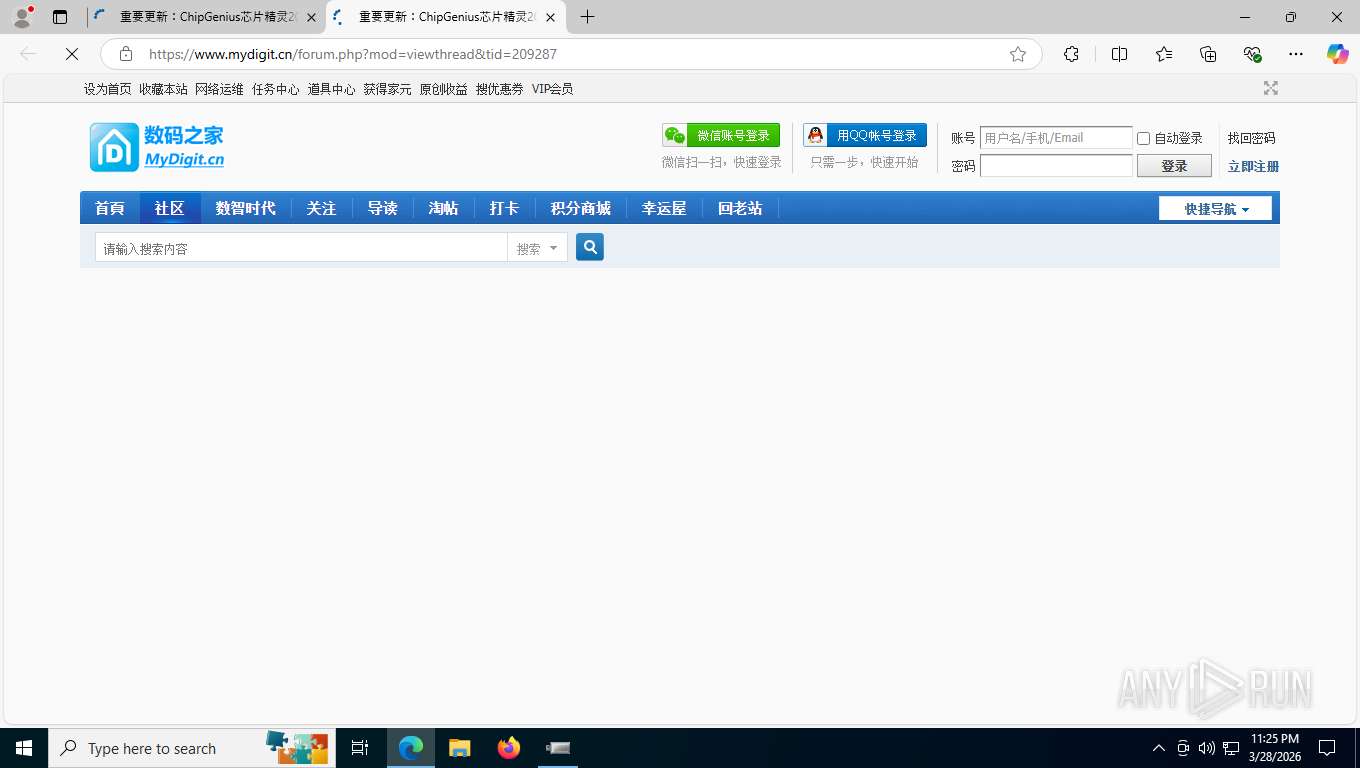Focus the 用户名/手机/Email account field
Screen dimensions: 1360x768
pyautogui.click(x=1056, y=138)
